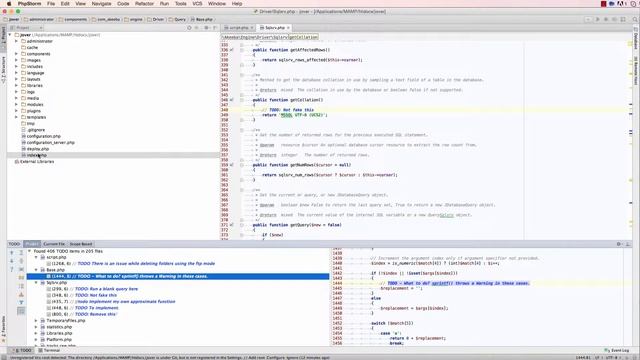This screenshot has width=640, height=360.
Task: Switch to Current File tab in TODO panel
Action: (54, 244)
